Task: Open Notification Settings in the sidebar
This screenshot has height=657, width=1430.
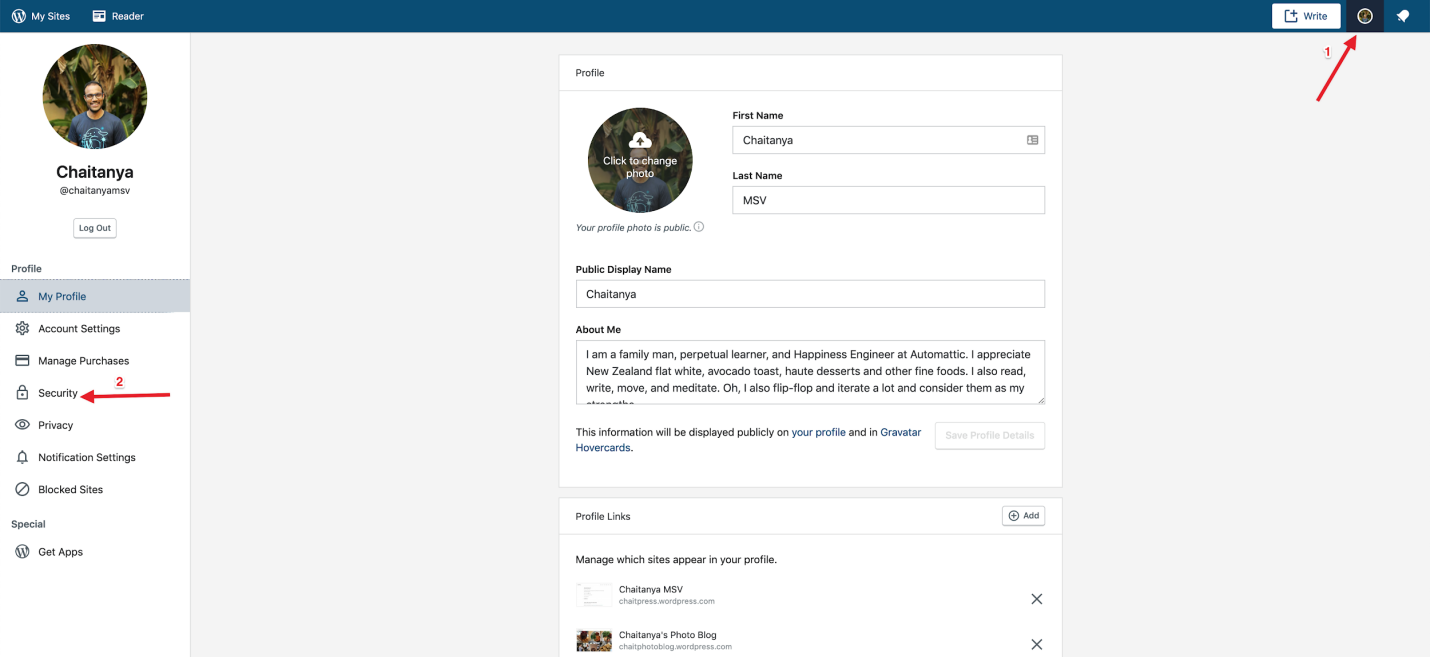Action: [95, 457]
